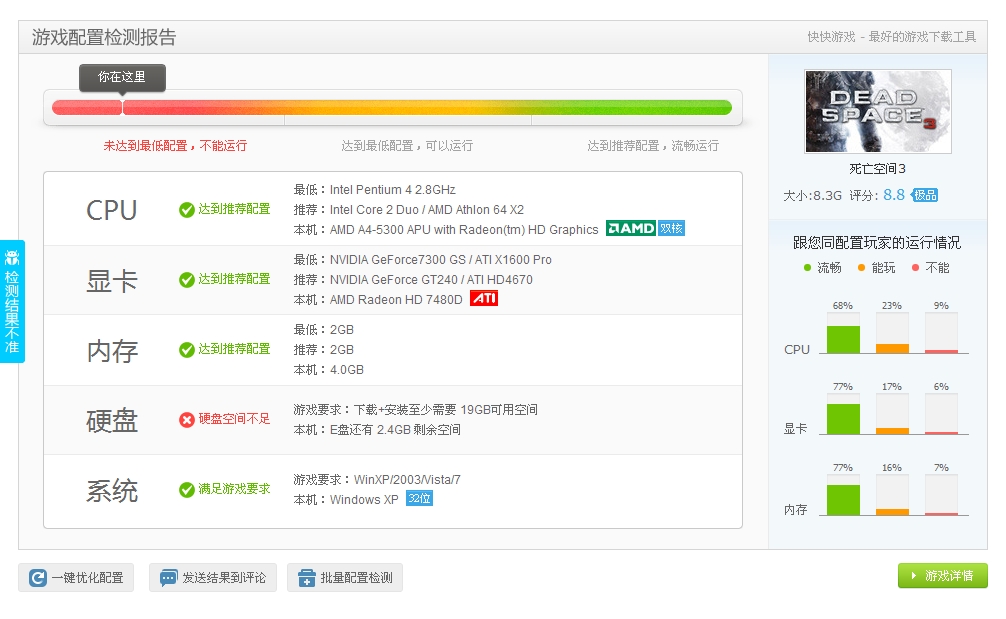Click the 满足游戏要求 status text
This screenshot has width=1006, height=619.
(234, 489)
